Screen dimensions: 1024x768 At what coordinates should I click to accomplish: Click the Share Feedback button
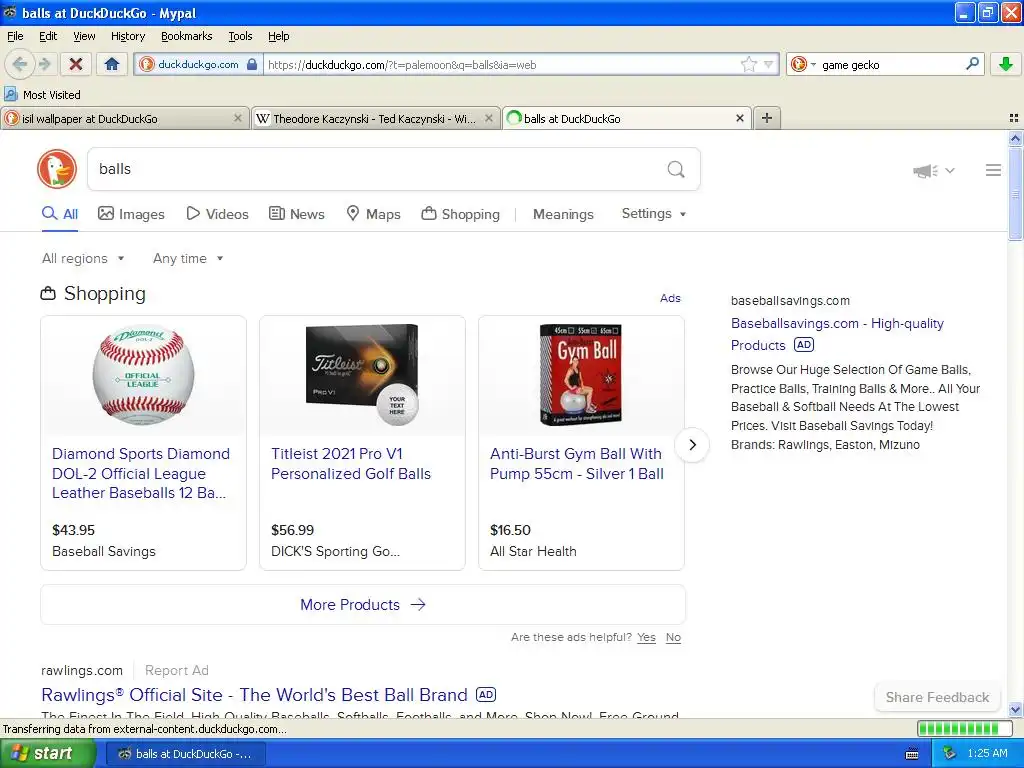pyautogui.click(x=937, y=697)
